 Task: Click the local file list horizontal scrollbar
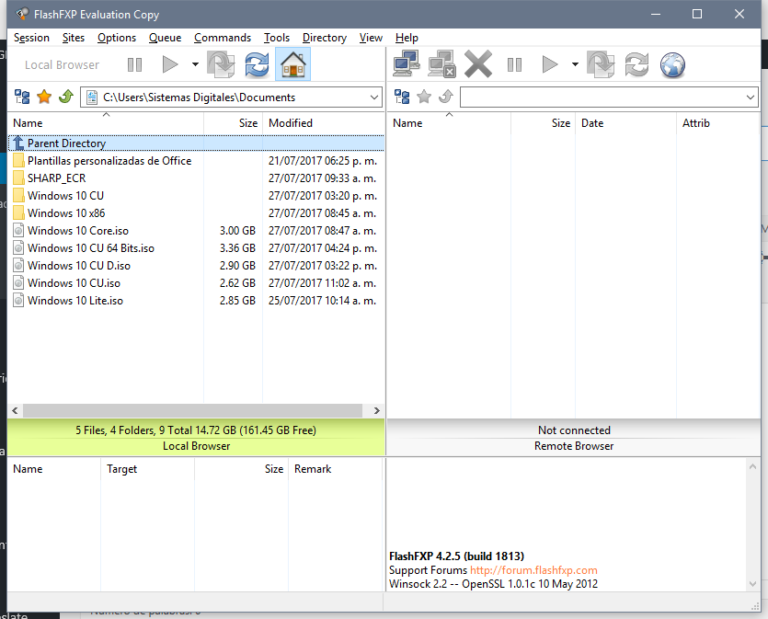195,411
